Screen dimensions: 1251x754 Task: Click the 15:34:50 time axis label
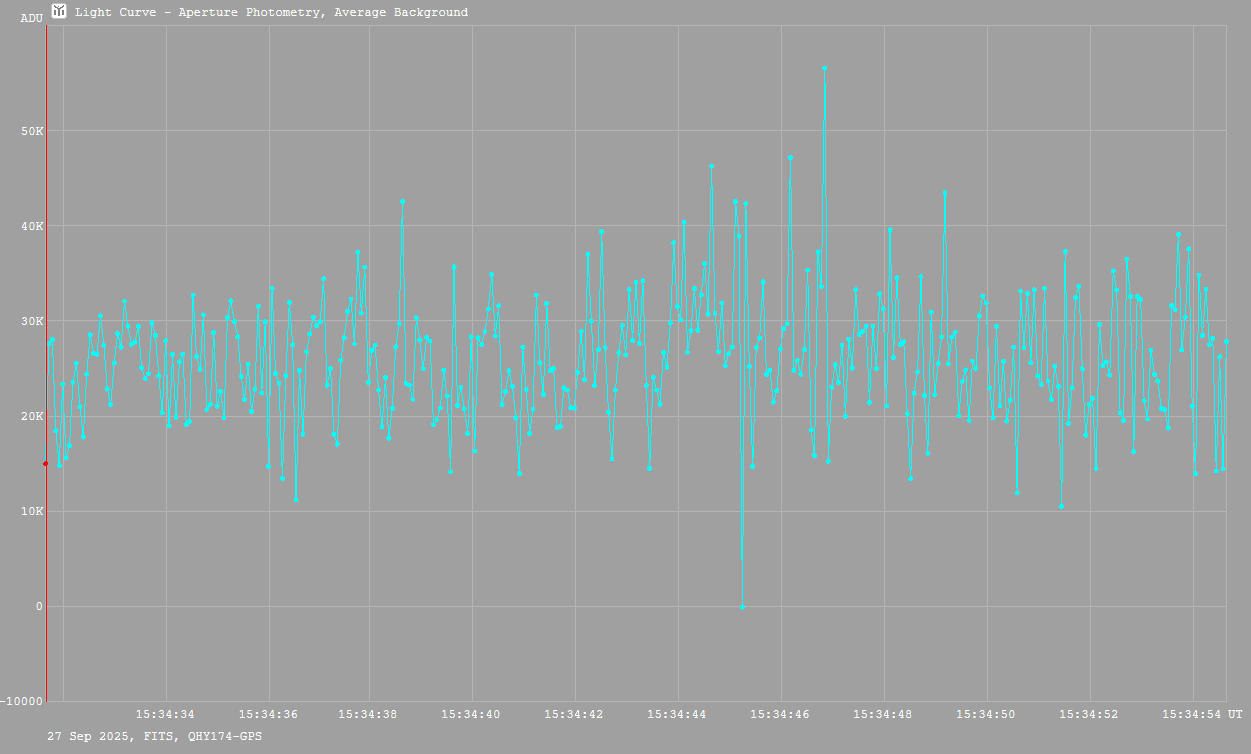tap(986, 714)
